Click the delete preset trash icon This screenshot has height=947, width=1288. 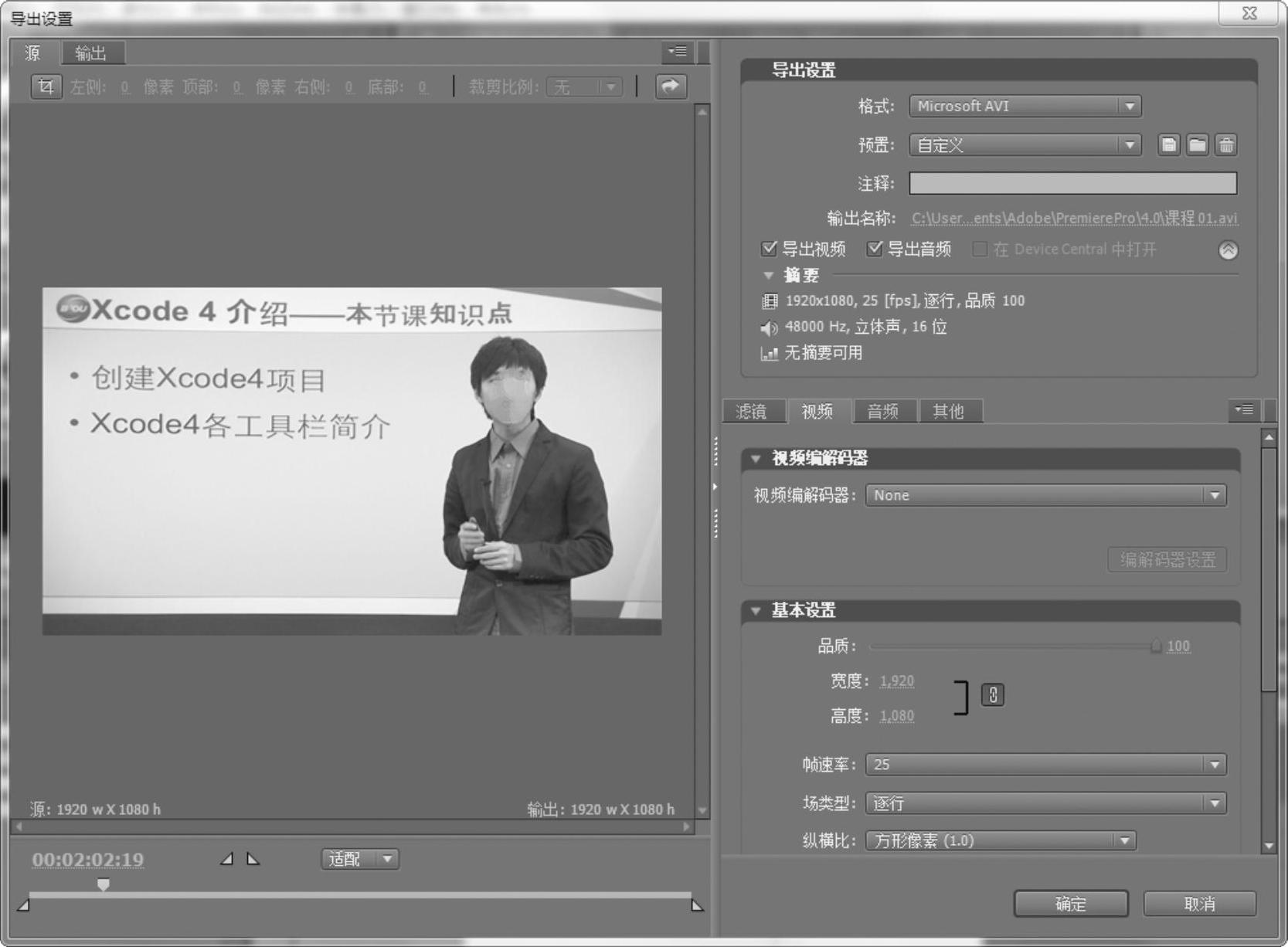[1225, 144]
